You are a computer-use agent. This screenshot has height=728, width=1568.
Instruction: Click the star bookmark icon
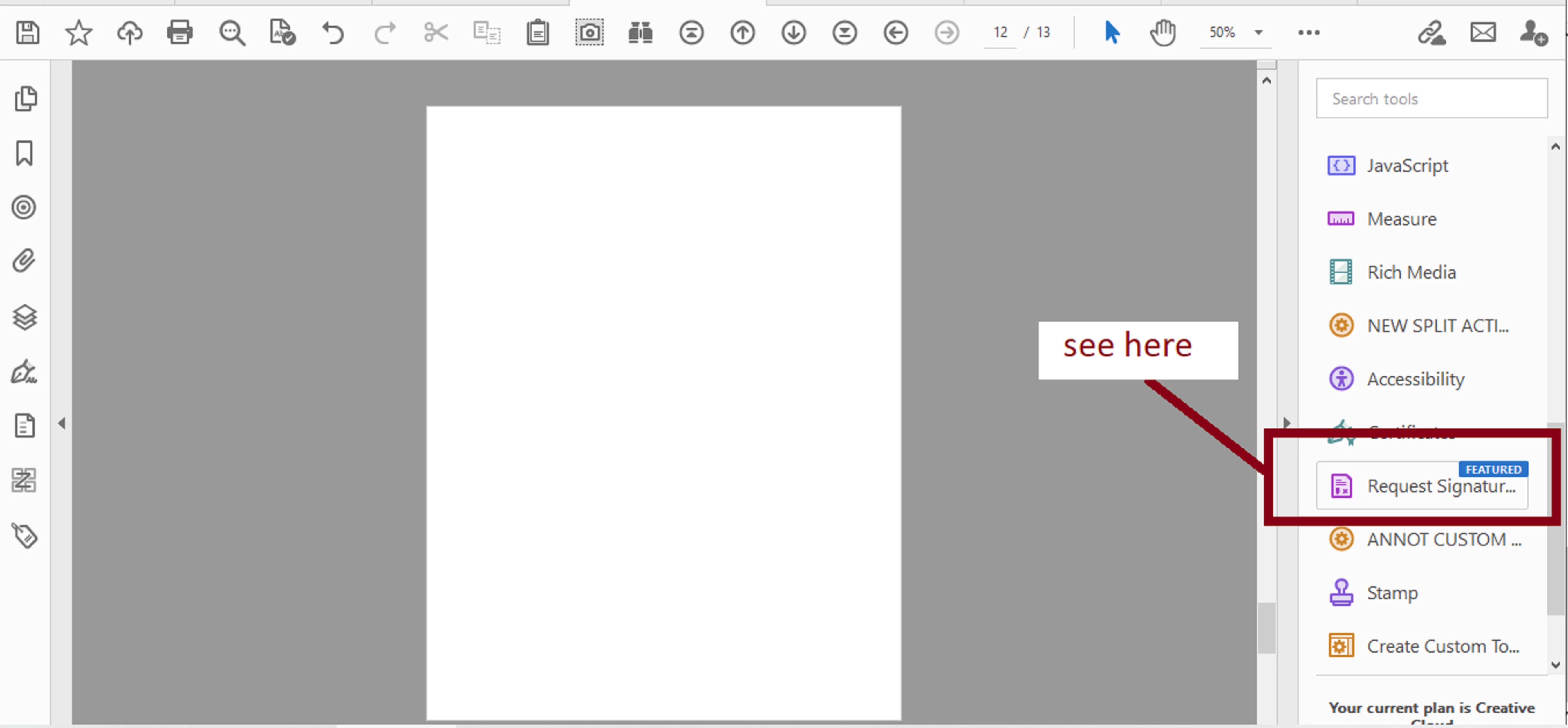[x=79, y=32]
